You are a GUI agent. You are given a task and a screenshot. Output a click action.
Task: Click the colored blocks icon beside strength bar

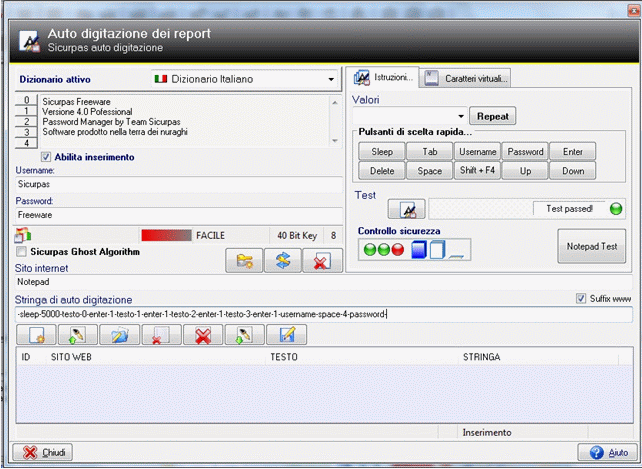coord(23,236)
